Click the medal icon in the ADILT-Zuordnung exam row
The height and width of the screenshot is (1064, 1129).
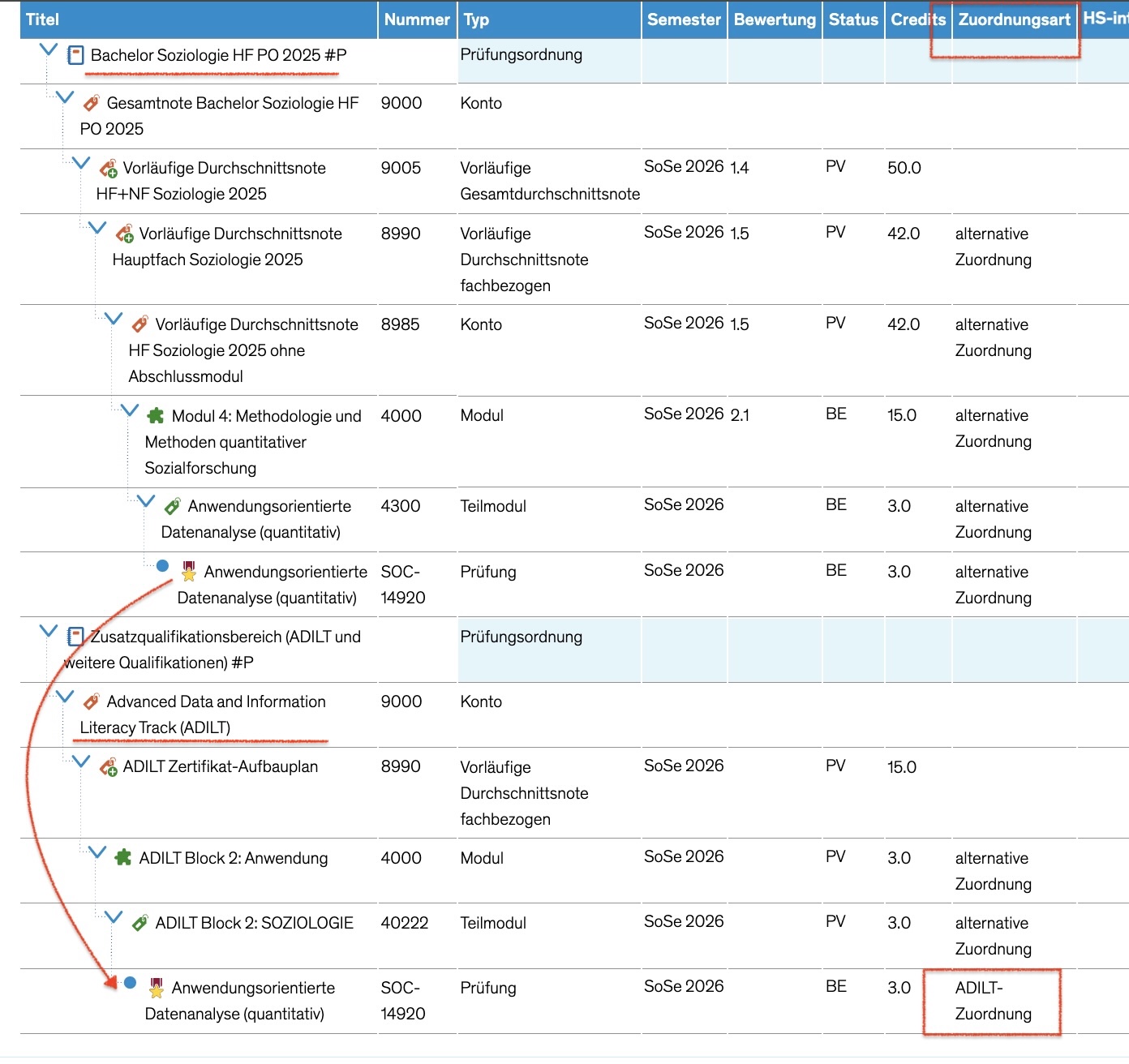point(157,987)
